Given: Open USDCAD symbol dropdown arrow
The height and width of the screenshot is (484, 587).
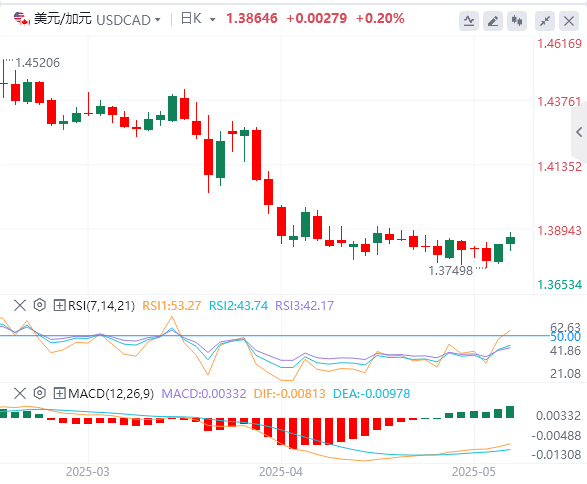Looking at the screenshot, I should pyautogui.click(x=158, y=19).
